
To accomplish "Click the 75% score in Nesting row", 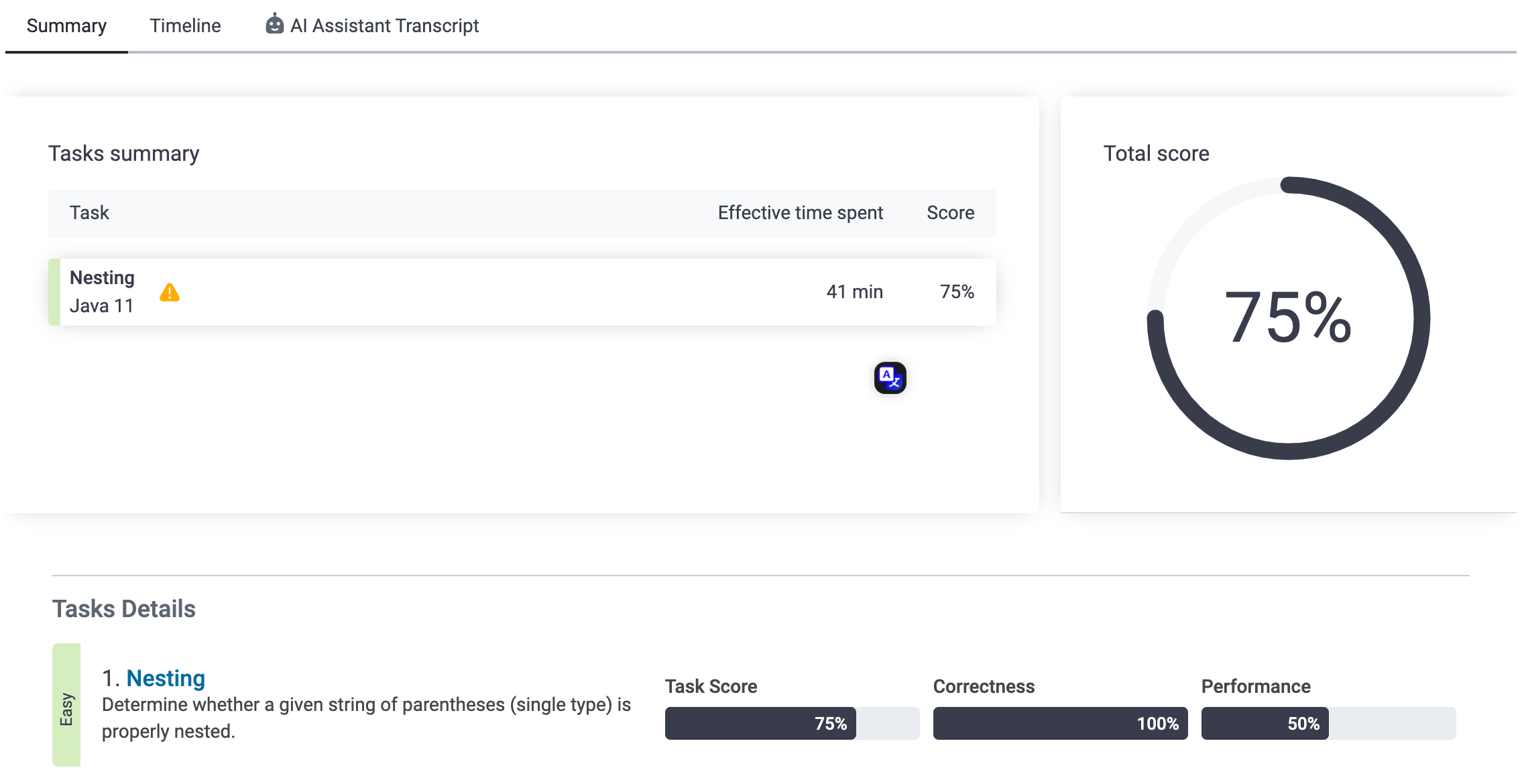I will 956,292.
